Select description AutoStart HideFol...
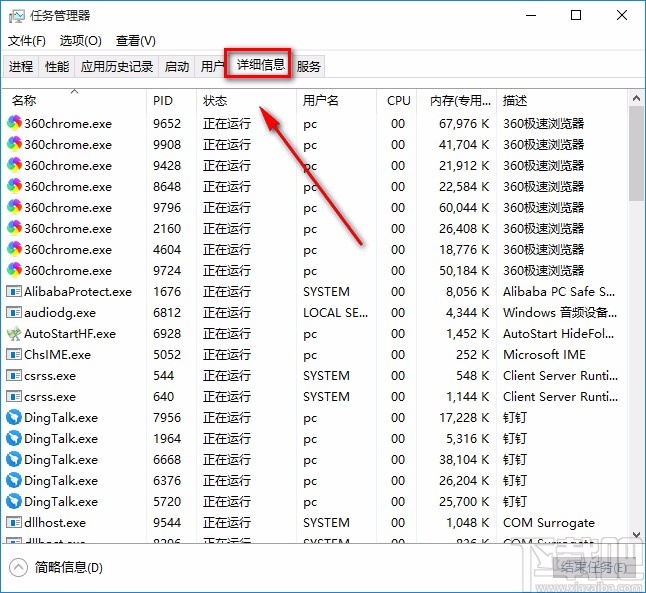Screen dimensions: 646x593 point(559,333)
